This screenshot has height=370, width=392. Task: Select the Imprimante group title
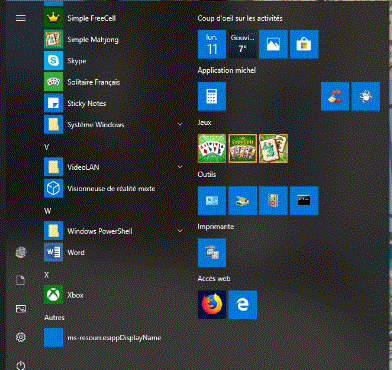tap(216, 226)
